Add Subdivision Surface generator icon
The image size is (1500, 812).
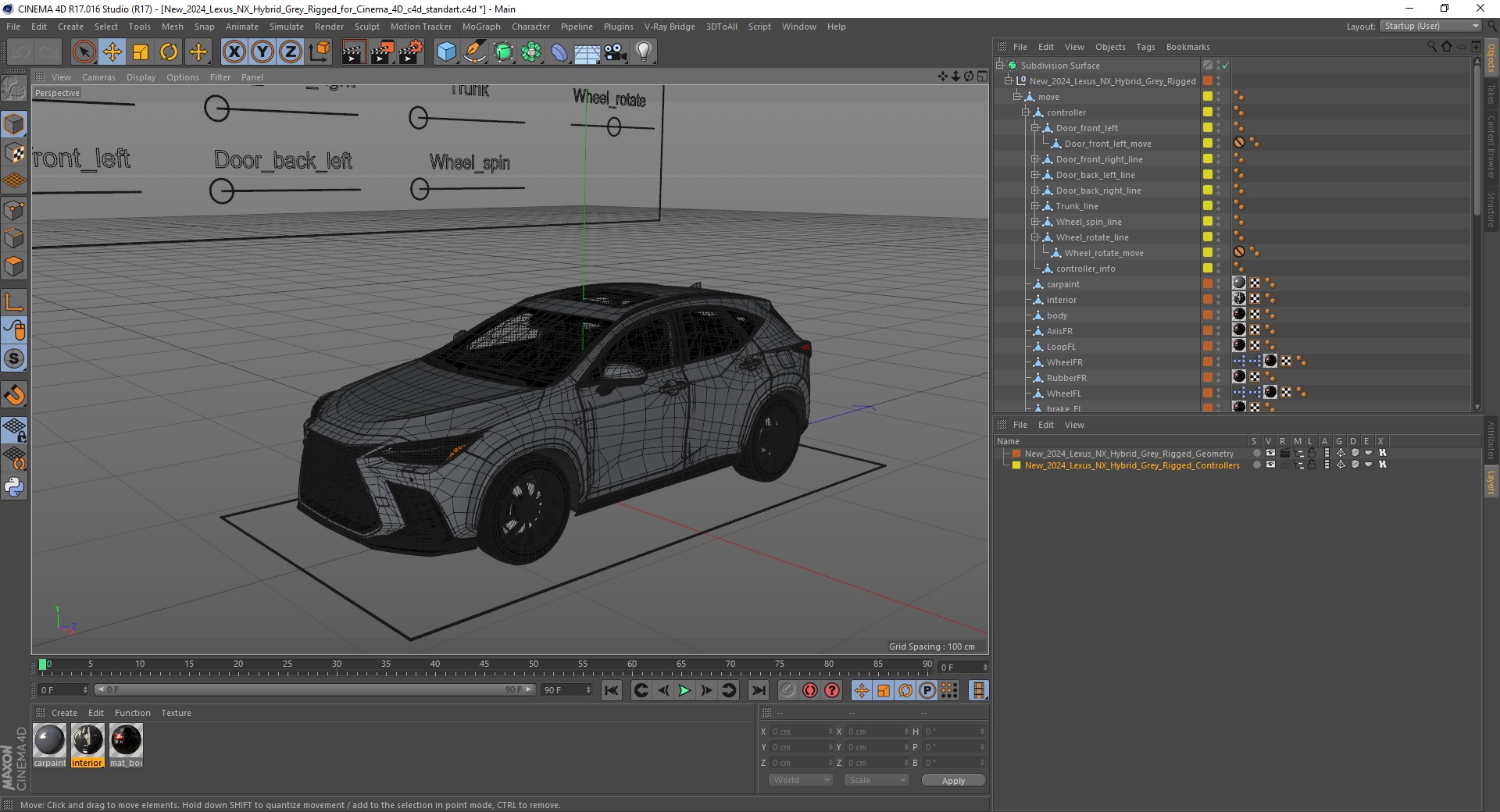503,52
